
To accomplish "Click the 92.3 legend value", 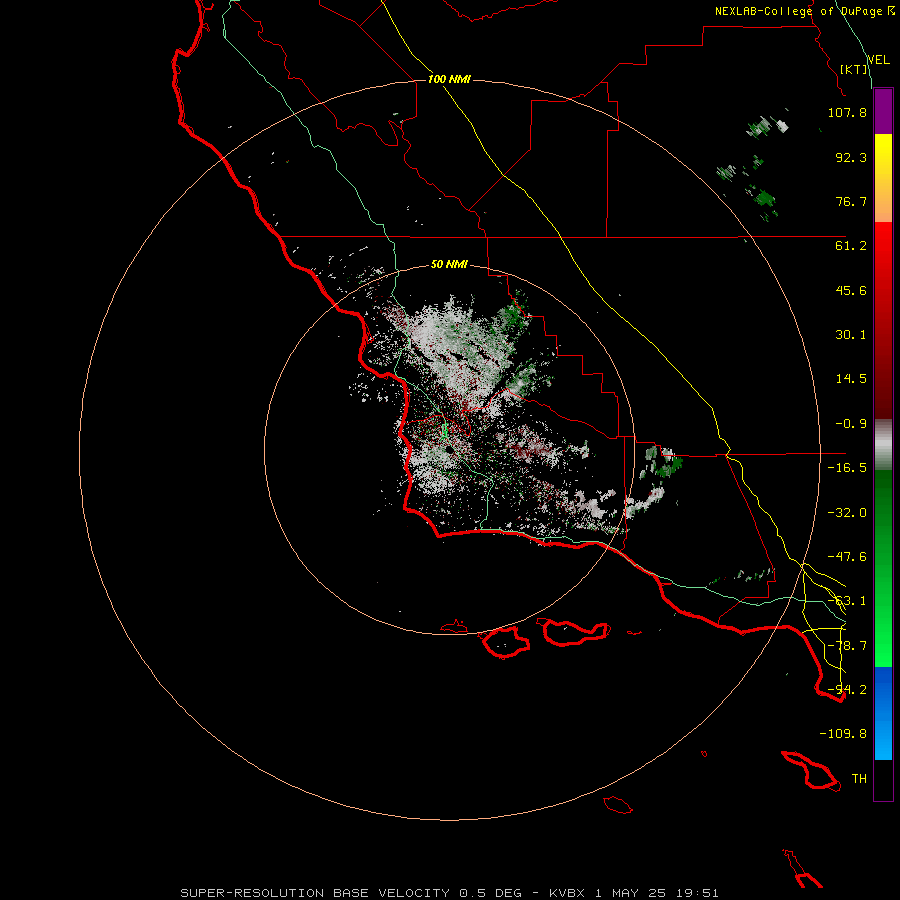I will tap(851, 157).
